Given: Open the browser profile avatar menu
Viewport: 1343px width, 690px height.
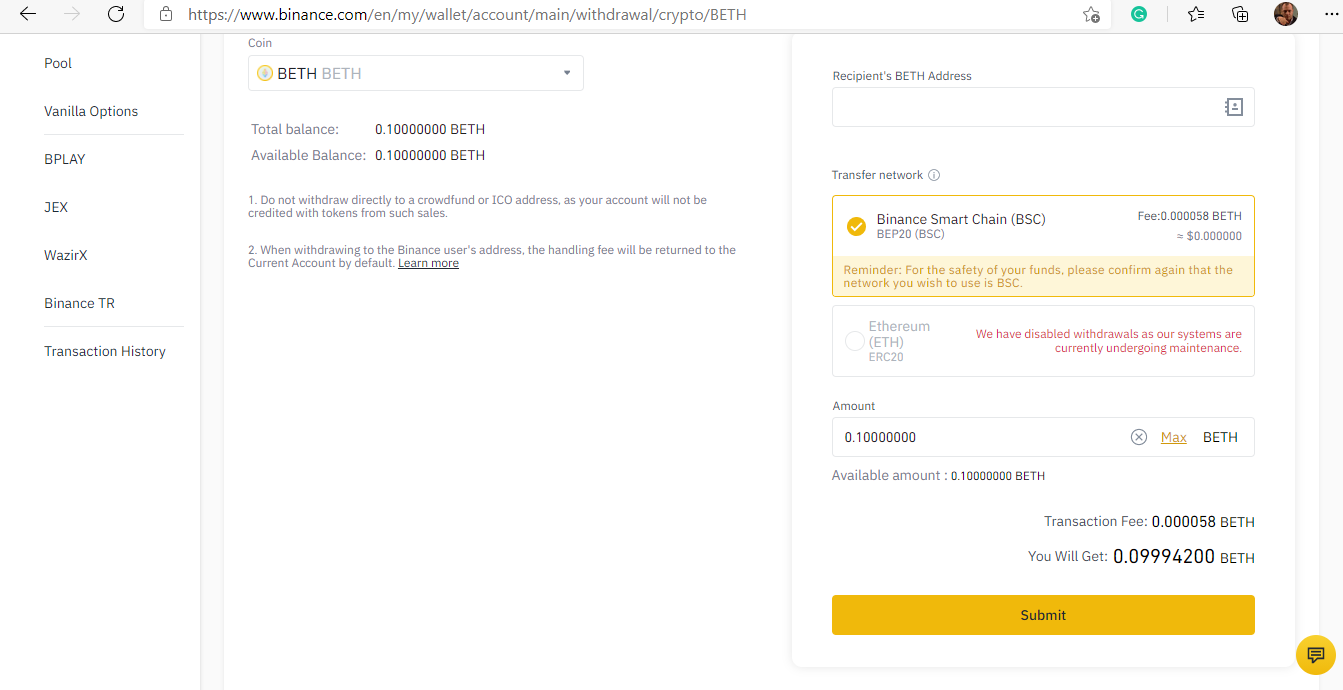Looking at the screenshot, I should click(x=1286, y=14).
